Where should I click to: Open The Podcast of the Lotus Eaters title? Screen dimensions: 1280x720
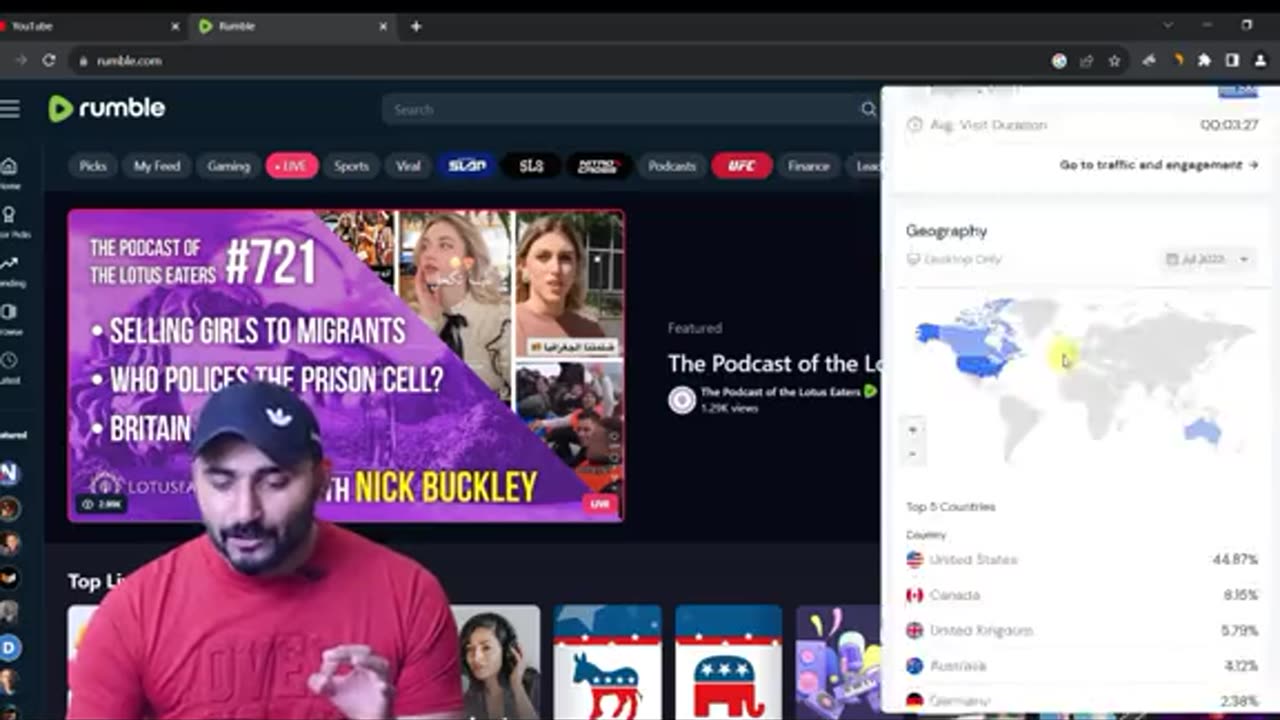776,363
